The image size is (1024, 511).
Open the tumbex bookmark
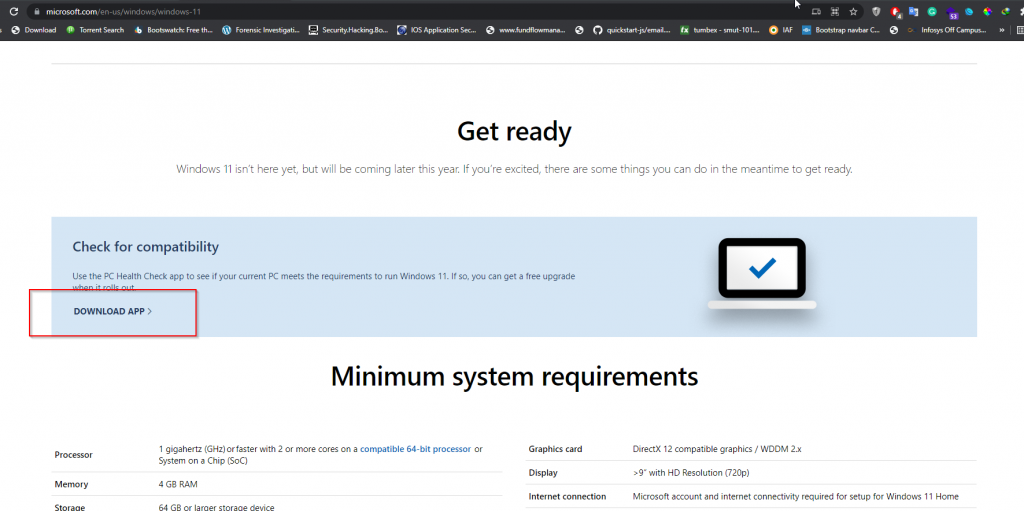(720, 30)
